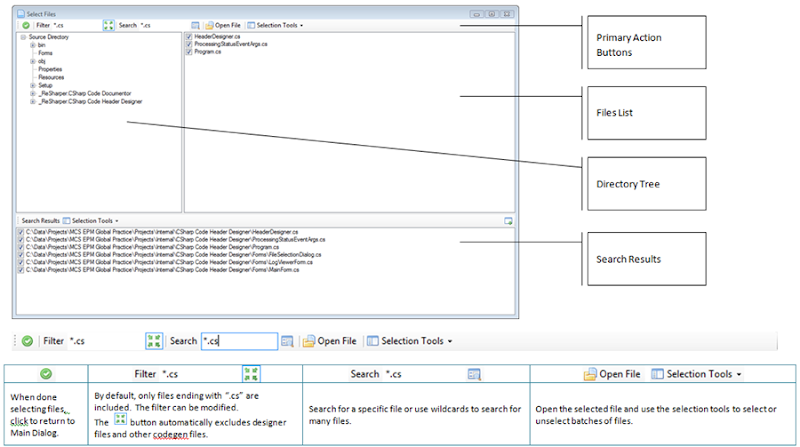This screenshot has height=447, width=800.
Task: Uncheck search result ending in Forms\LogViewerForm.cs
Action: point(21,262)
